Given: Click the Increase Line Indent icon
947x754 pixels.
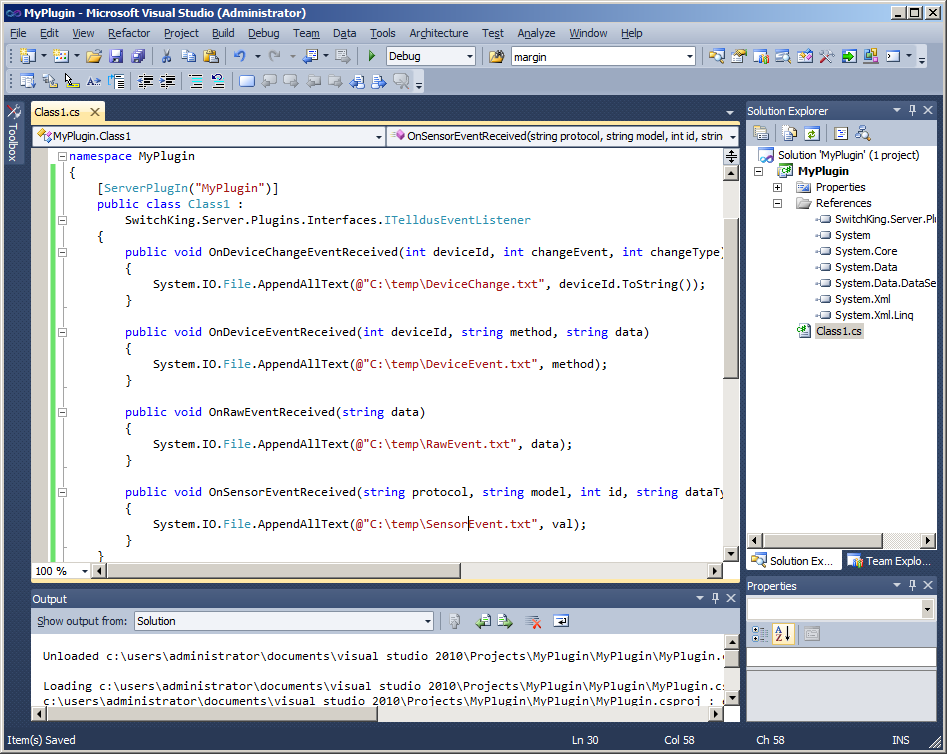Looking at the screenshot, I should coord(167,82).
